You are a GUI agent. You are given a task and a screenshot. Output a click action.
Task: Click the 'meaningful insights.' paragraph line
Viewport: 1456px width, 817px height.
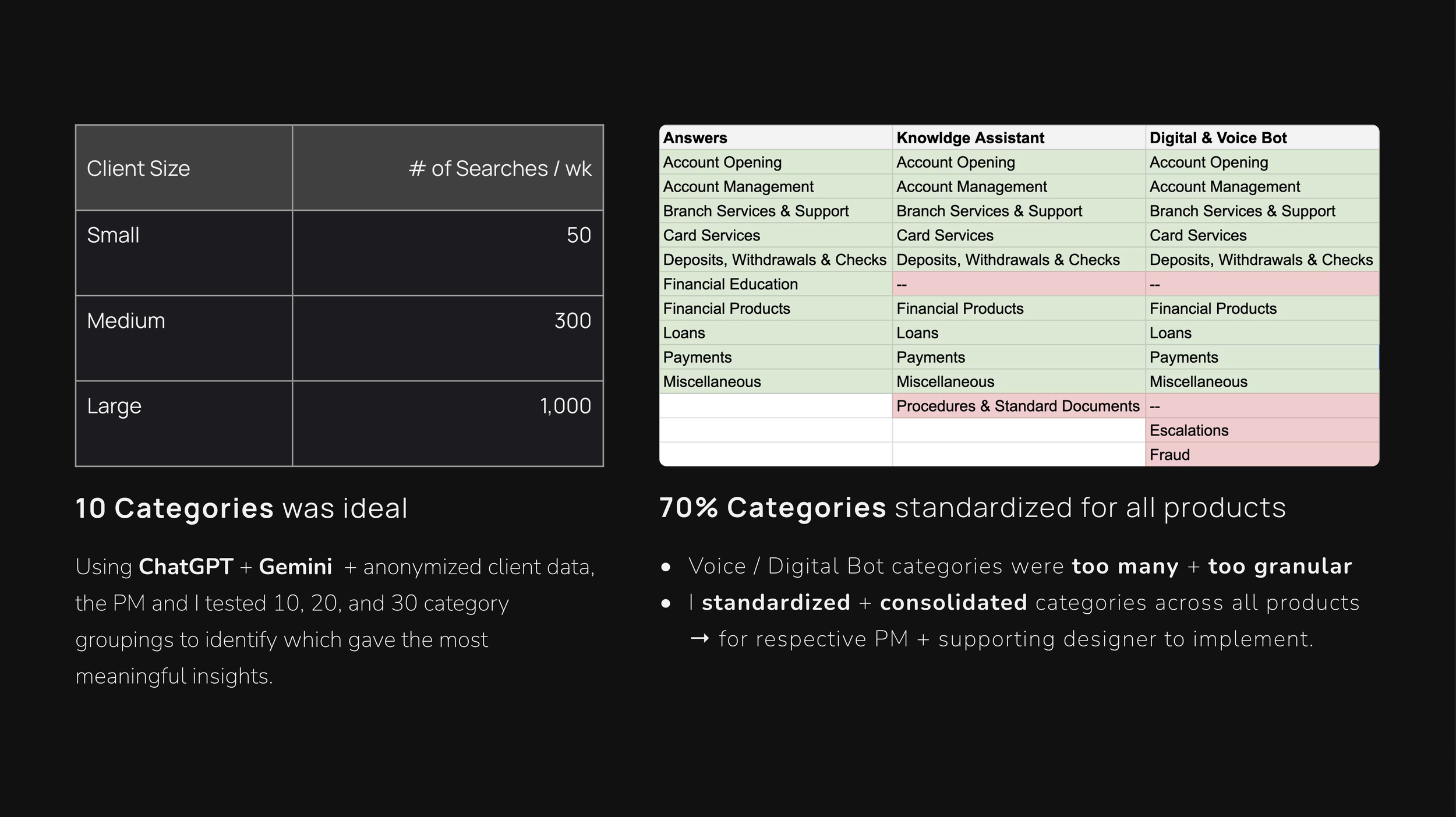174,676
